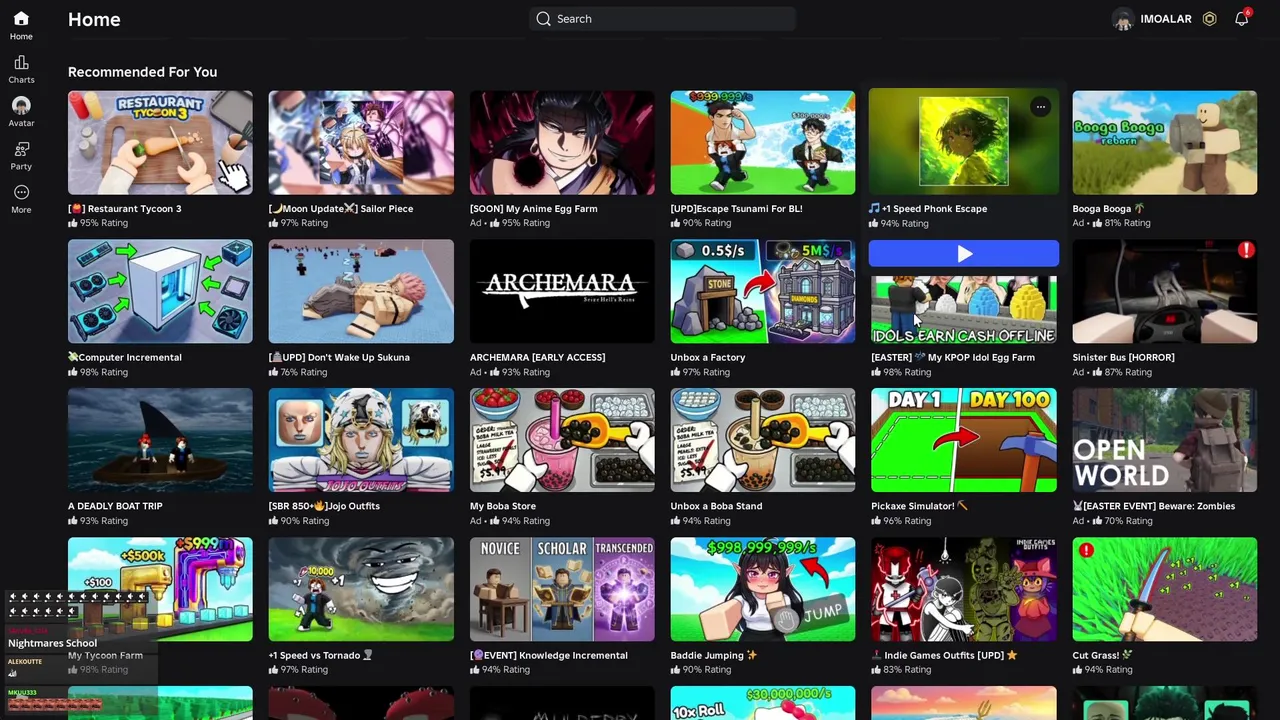This screenshot has width=1280, height=720.
Task: Open Unbox a Factory thumbnail
Action: tap(763, 292)
